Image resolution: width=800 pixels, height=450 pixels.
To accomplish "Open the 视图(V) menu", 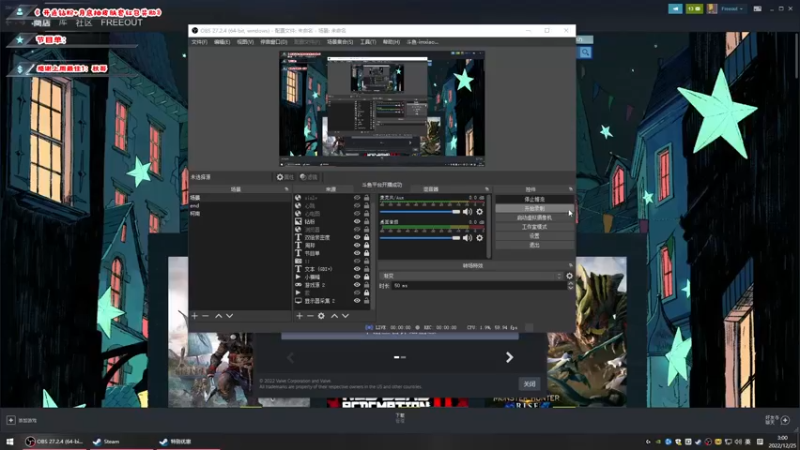I will (245, 42).
